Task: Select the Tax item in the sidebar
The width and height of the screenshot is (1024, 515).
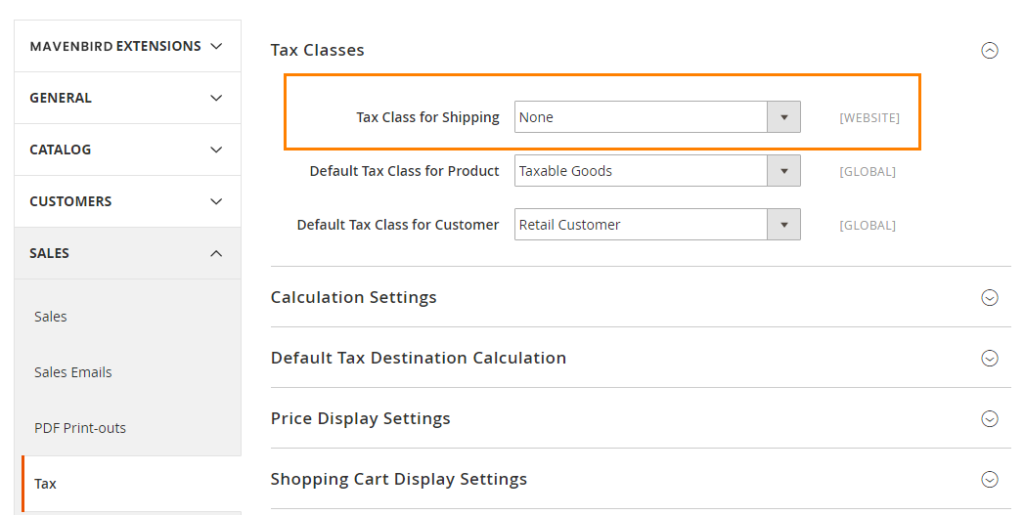Action: click(46, 484)
